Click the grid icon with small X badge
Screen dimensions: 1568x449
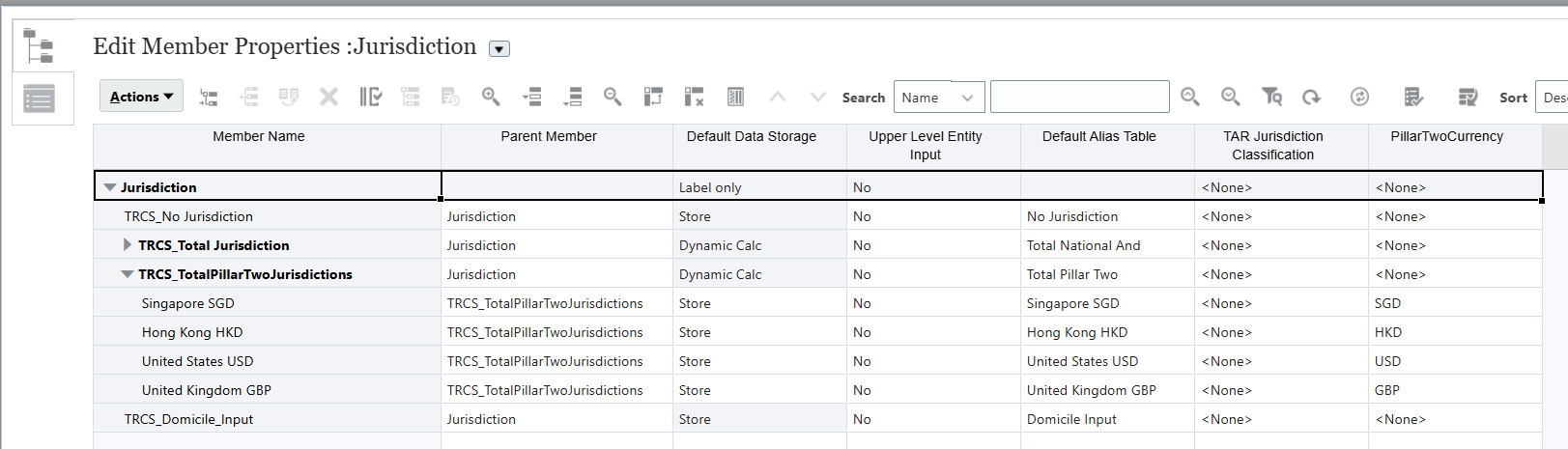pos(694,97)
